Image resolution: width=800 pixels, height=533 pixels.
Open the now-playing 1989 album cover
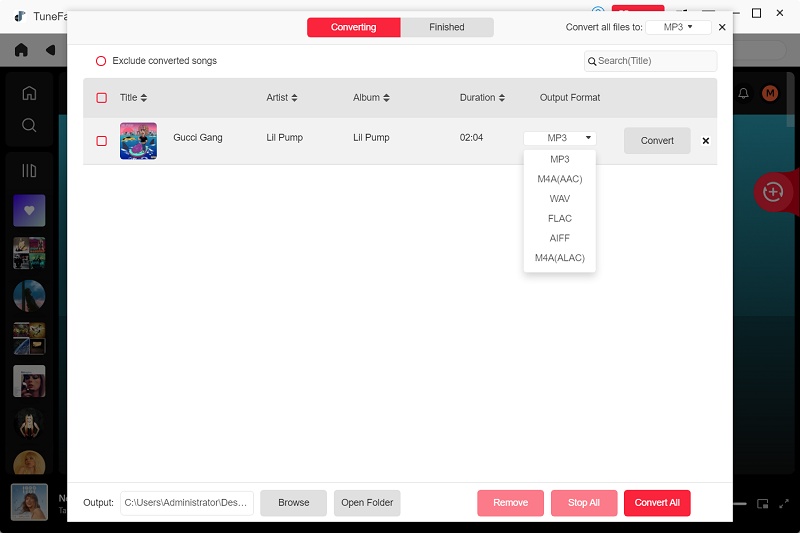pyautogui.click(x=29, y=502)
